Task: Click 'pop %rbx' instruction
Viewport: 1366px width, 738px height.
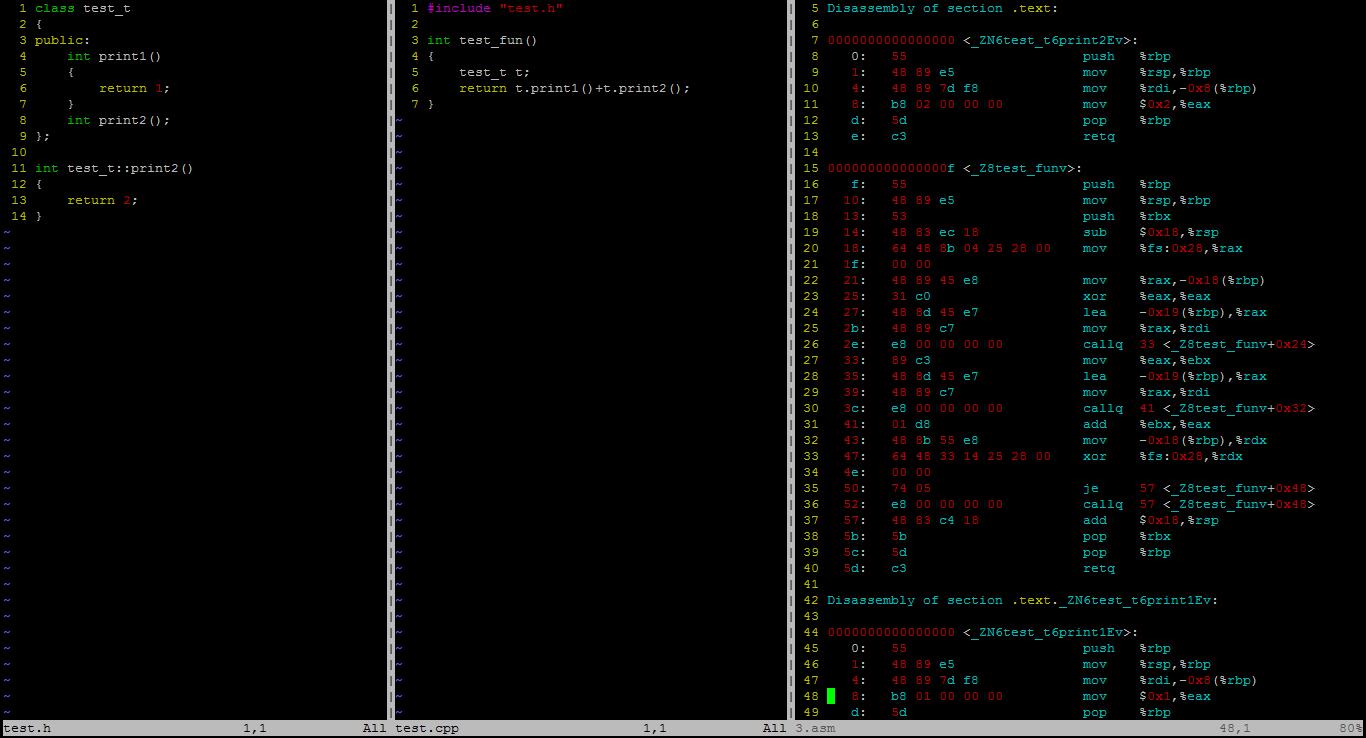Action: click(x=1126, y=536)
